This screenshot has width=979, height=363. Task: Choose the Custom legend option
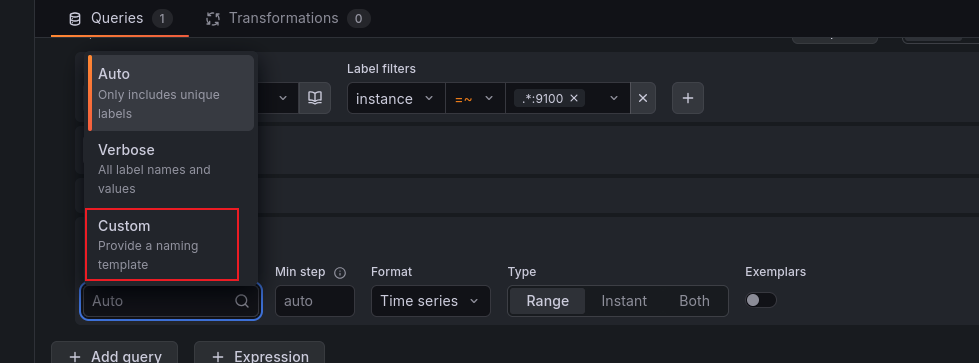(x=162, y=244)
